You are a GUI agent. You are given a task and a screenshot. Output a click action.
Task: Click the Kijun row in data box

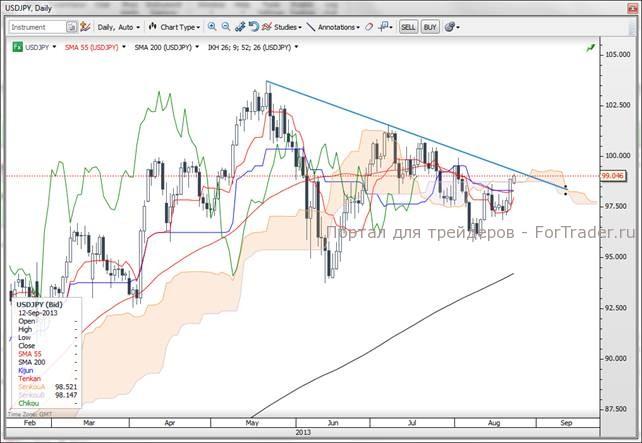[47, 370]
